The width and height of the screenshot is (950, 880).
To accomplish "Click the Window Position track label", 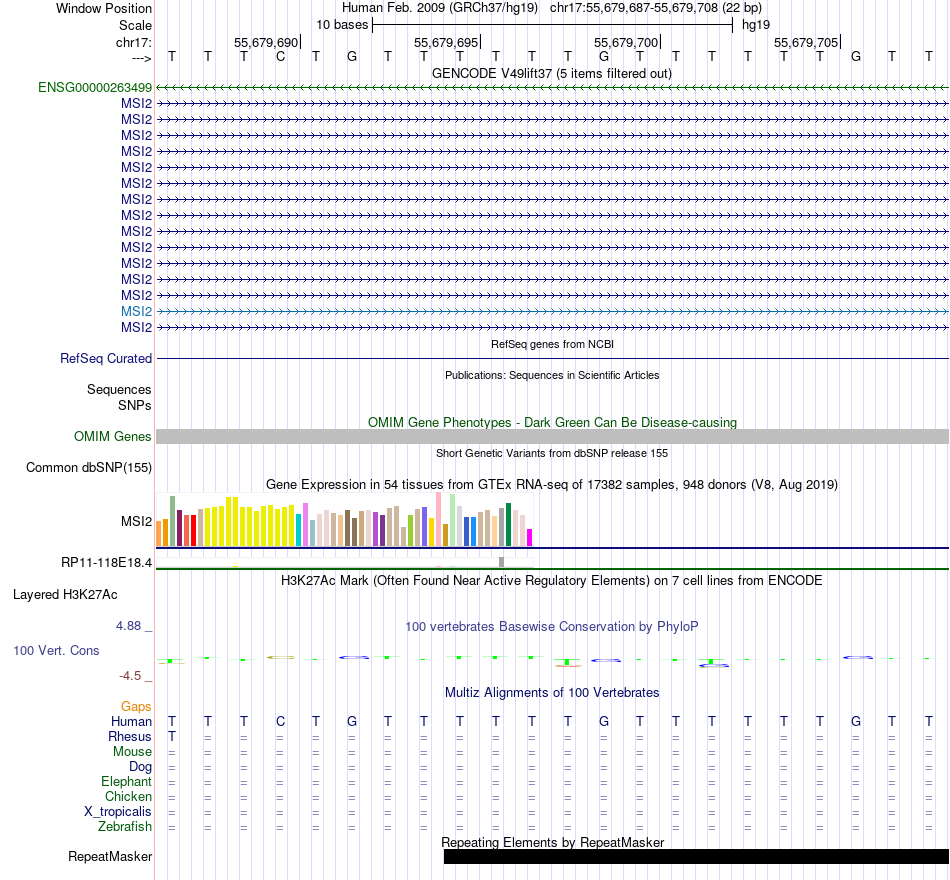I will [x=104, y=8].
